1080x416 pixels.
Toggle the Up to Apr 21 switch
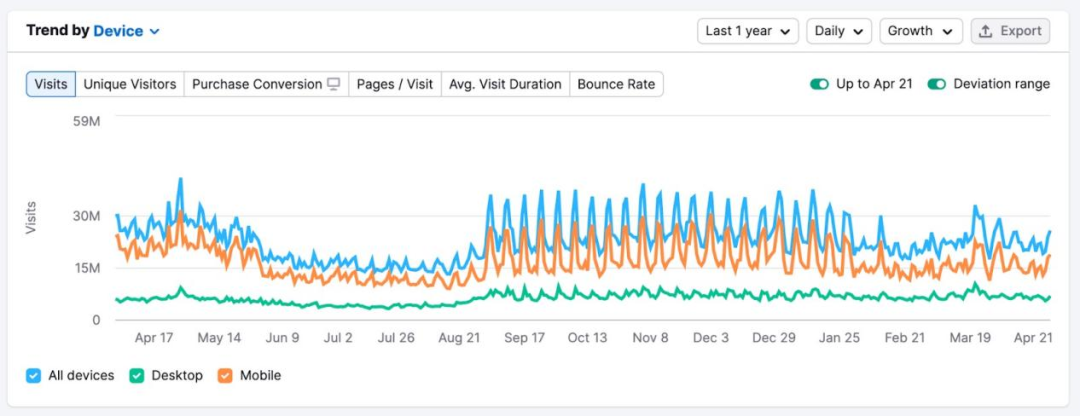point(820,84)
